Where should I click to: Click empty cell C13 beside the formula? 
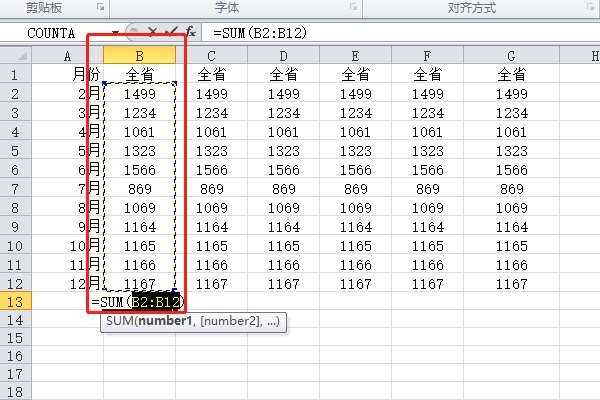pos(216,302)
